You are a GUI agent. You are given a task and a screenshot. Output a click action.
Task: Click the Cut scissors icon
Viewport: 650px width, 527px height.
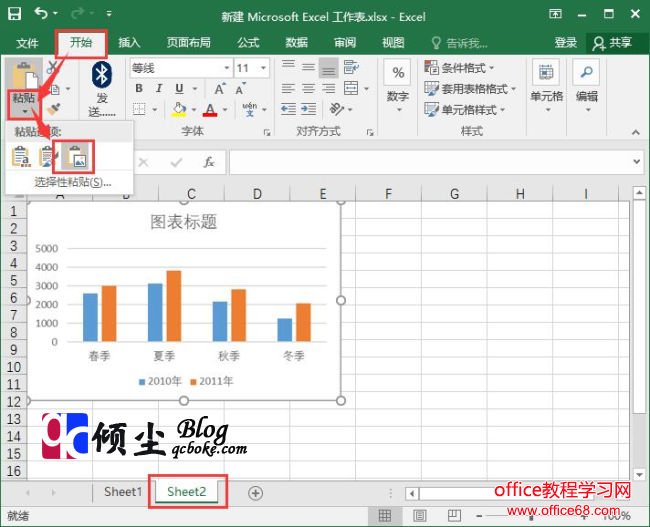click(x=53, y=68)
